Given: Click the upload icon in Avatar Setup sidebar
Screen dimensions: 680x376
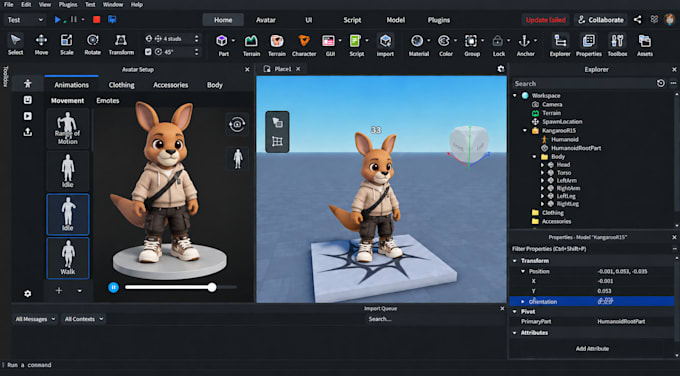Looking at the screenshot, I should point(28,132).
